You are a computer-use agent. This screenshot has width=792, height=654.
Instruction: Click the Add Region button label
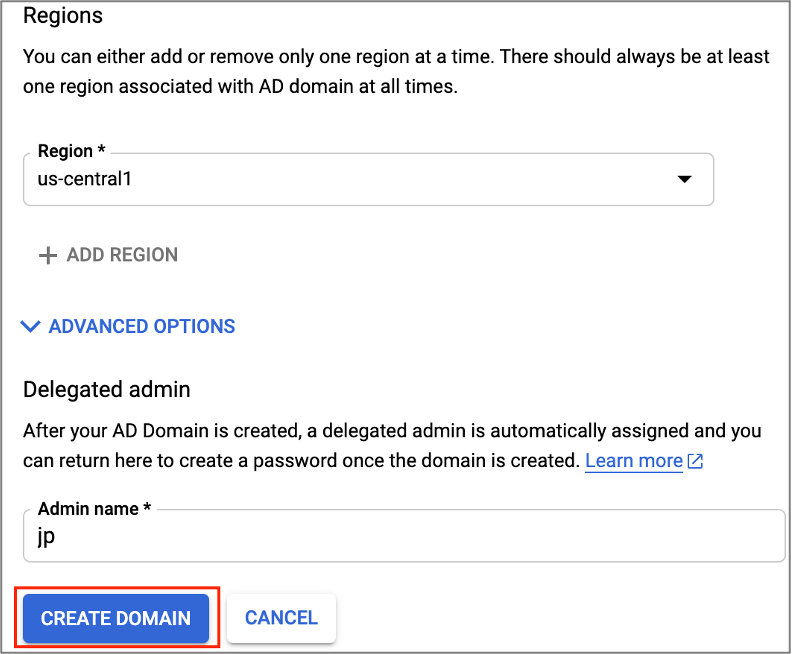click(122, 255)
